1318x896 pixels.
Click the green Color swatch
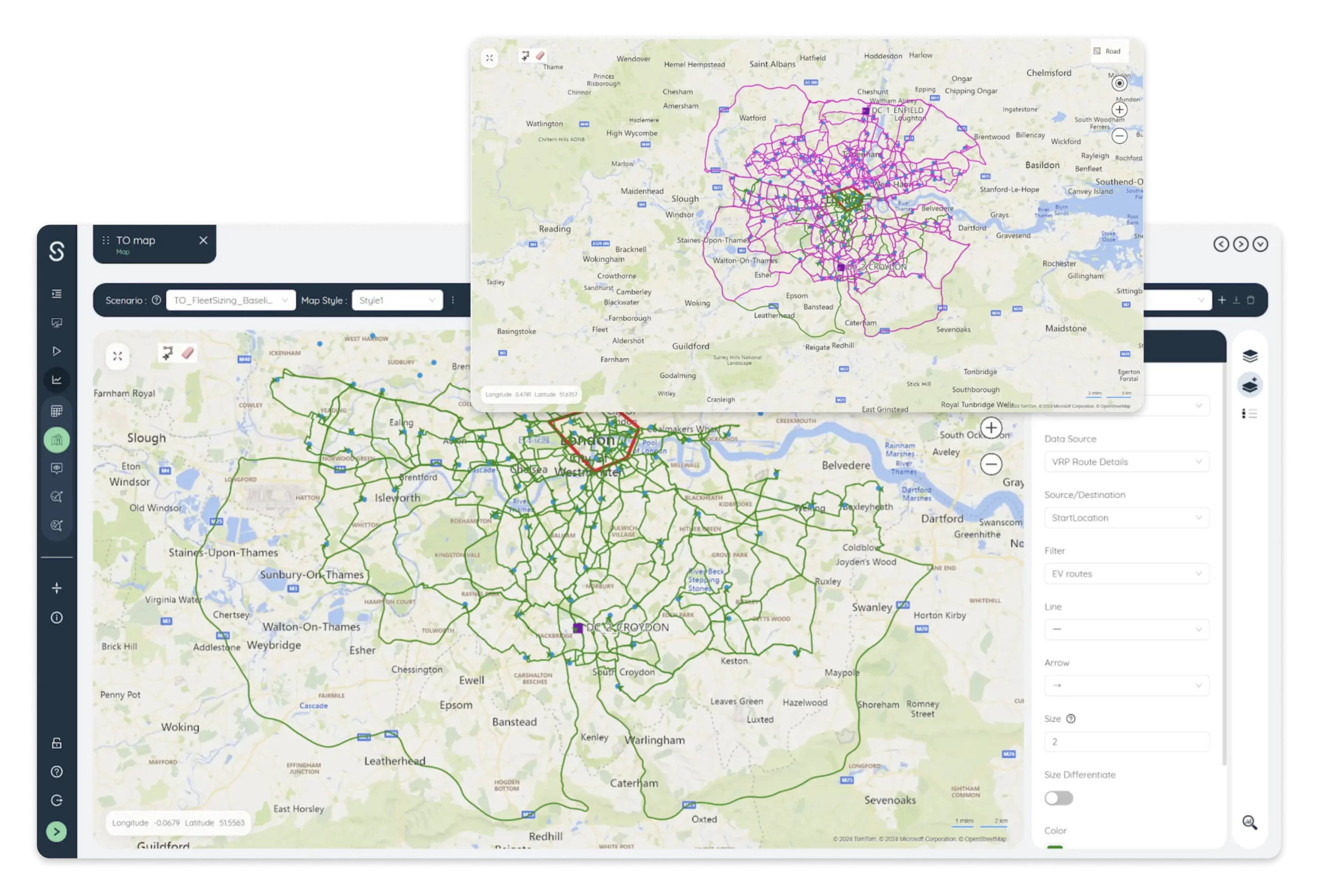[x=1054, y=847]
